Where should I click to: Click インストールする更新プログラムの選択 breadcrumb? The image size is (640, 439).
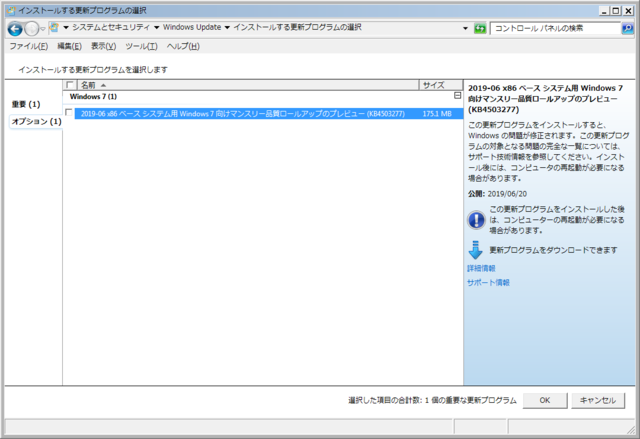point(297,27)
